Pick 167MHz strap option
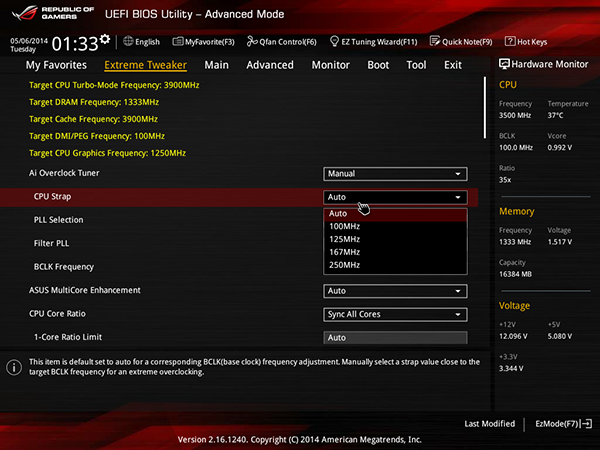The height and width of the screenshot is (450, 600). pos(395,252)
